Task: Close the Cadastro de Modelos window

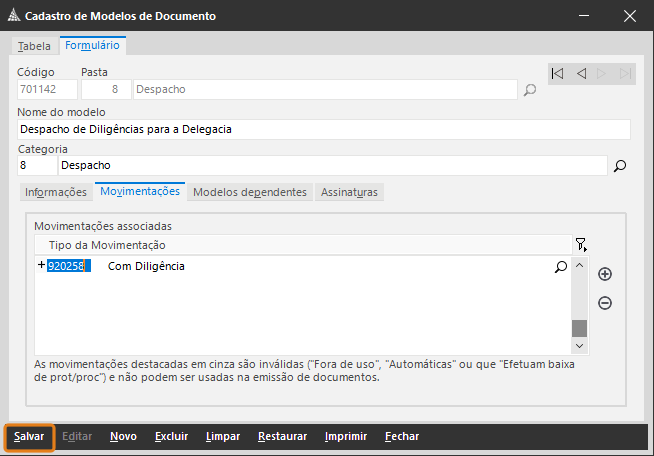Action: (x=629, y=16)
